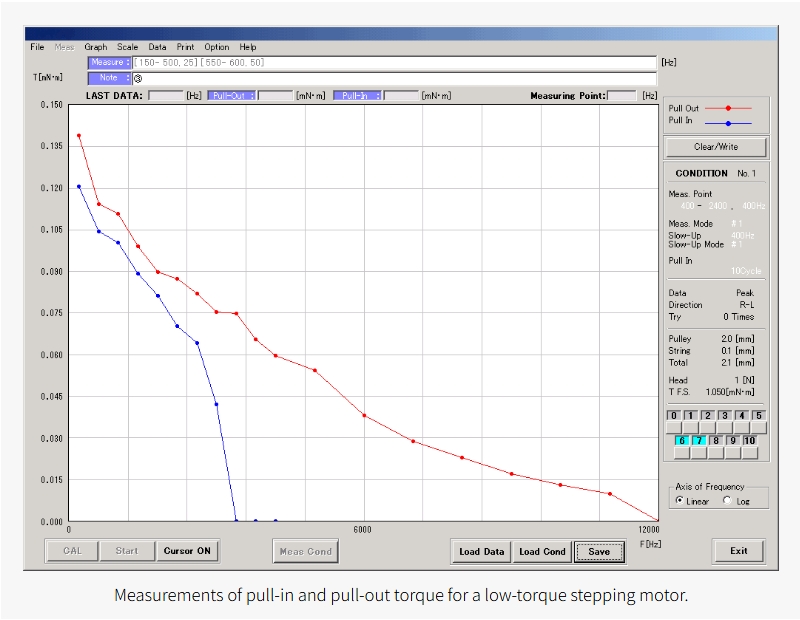Click the Load Cond button
The width and height of the screenshot is (800, 620).
pos(542,552)
